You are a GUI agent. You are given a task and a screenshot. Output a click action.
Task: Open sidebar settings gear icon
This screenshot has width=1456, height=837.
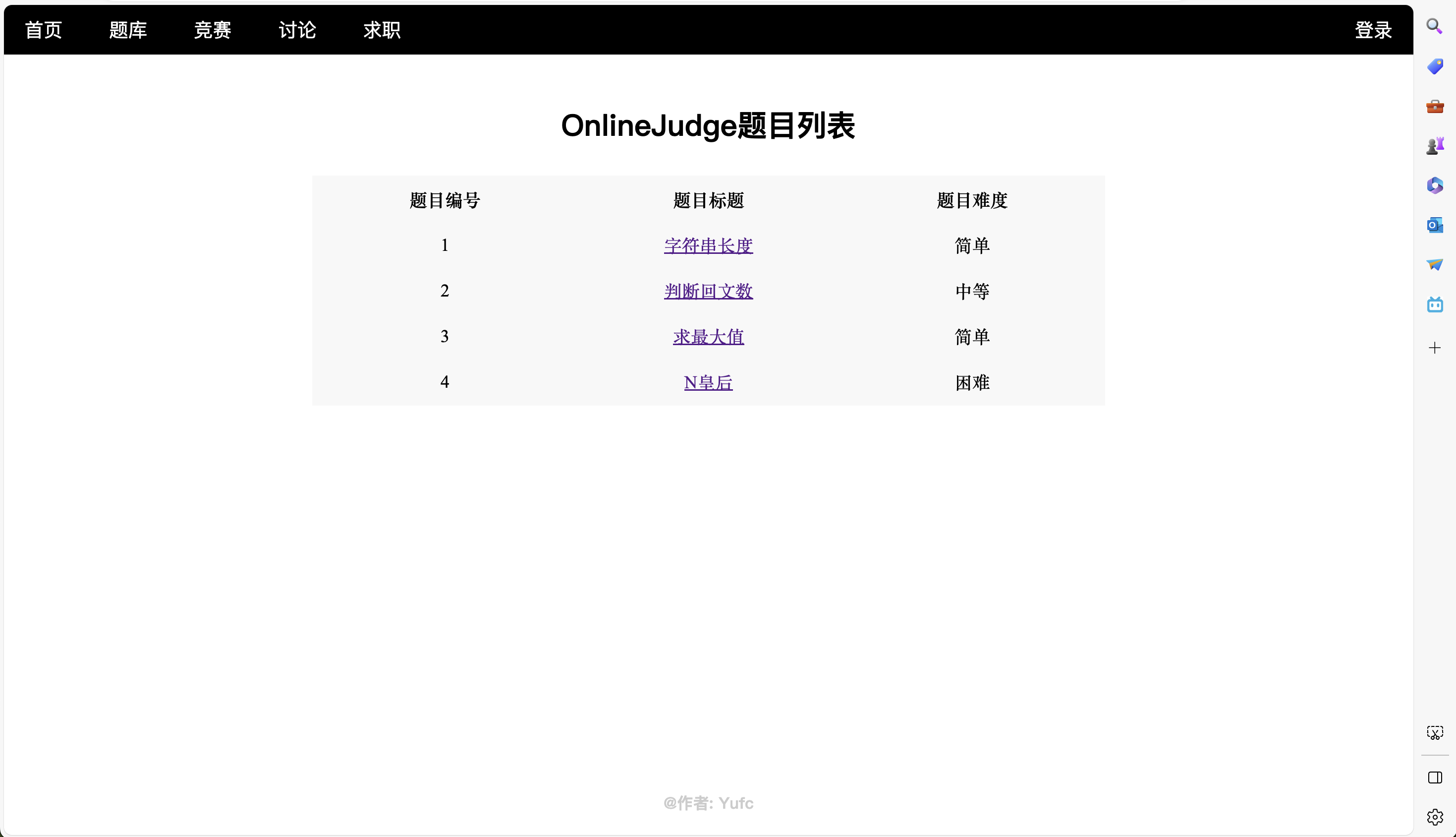coord(1434,817)
